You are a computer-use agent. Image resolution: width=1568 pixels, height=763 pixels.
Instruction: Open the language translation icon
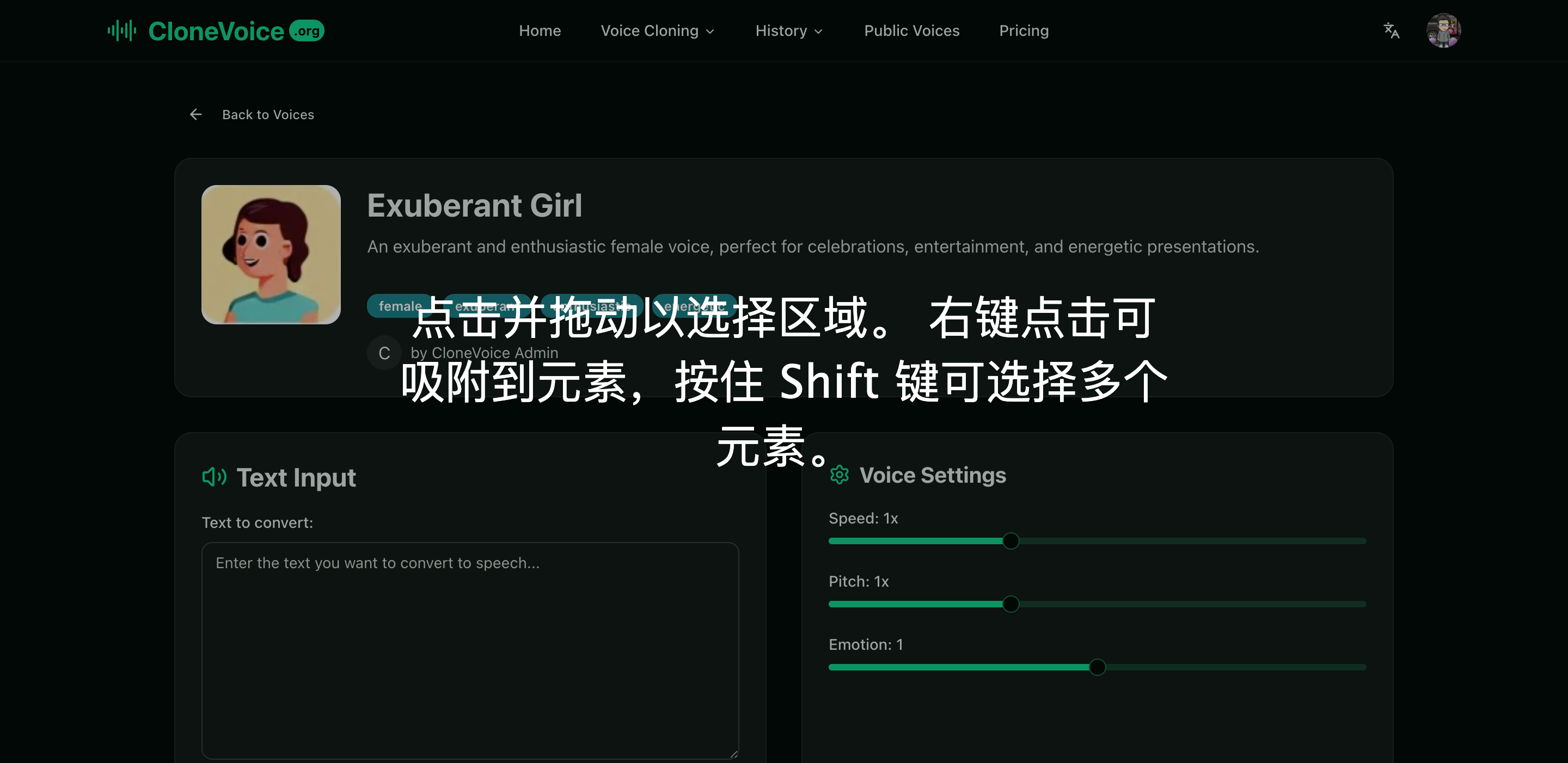pyautogui.click(x=1391, y=30)
